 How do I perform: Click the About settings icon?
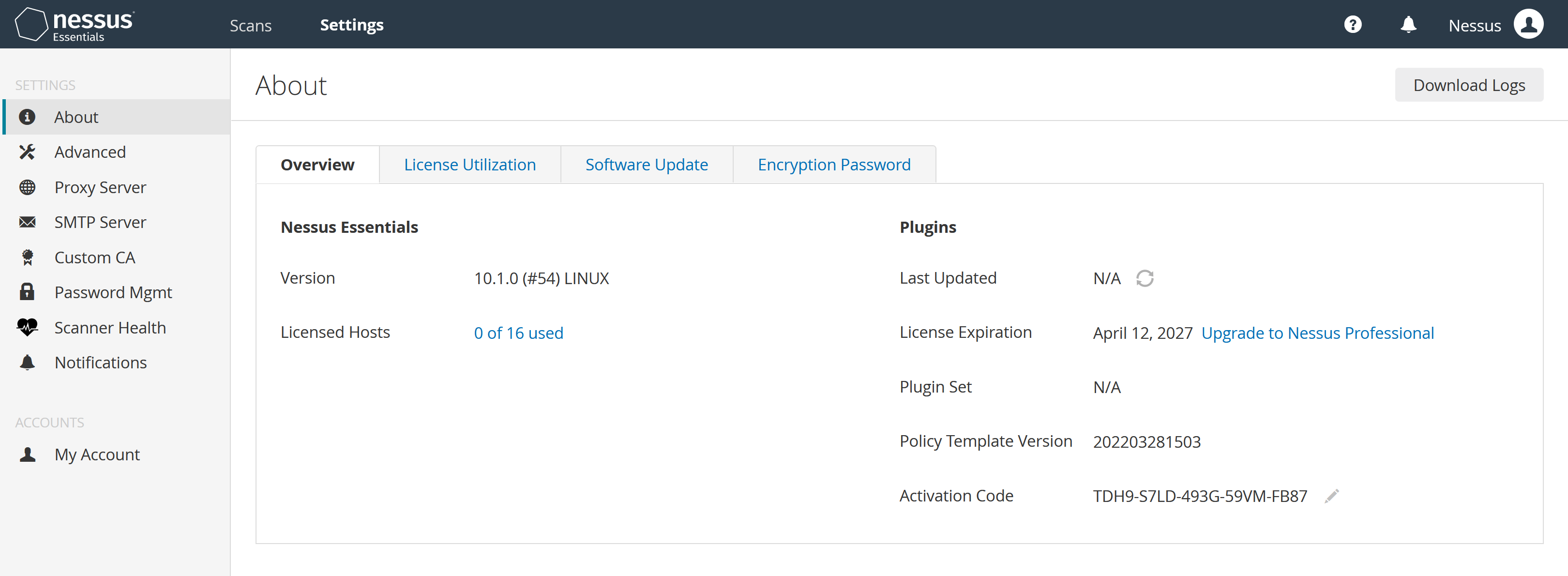point(28,116)
